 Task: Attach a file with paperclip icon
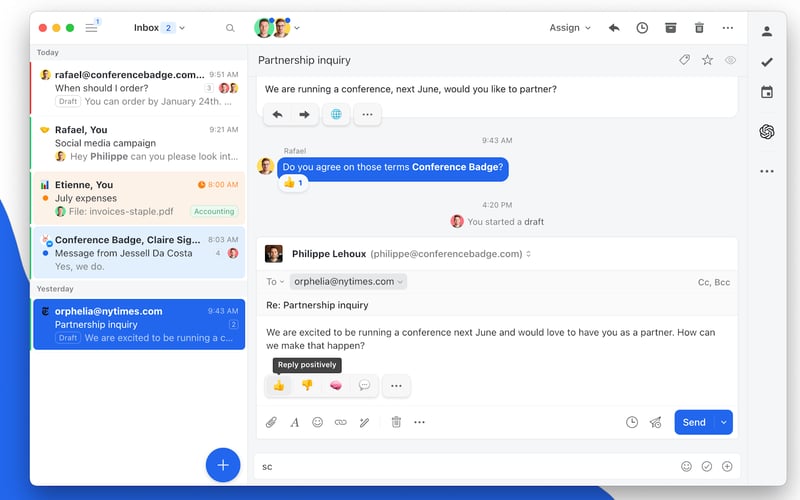(x=271, y=422)
